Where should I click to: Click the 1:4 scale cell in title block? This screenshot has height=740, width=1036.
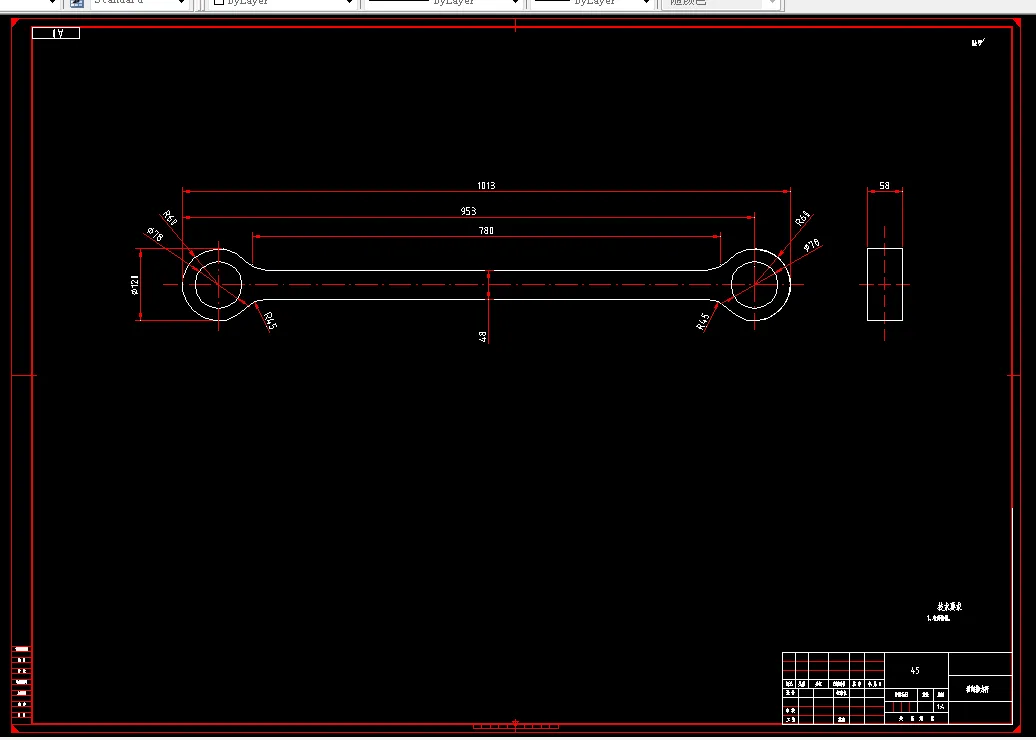(941, 707)
